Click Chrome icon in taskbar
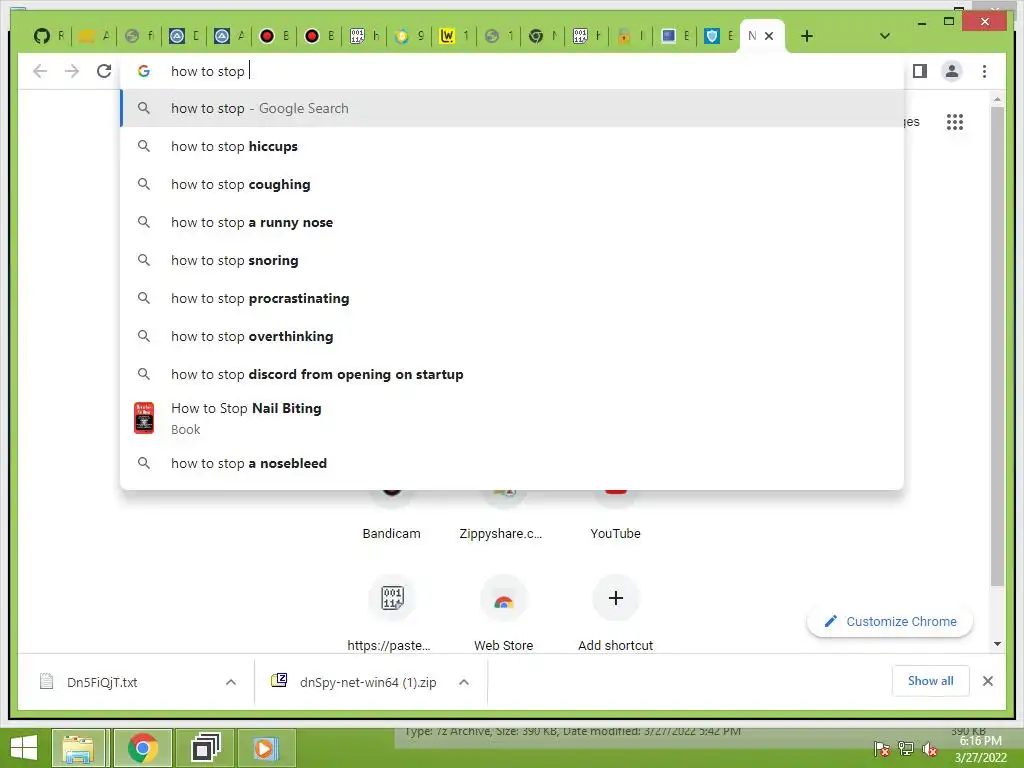Image resolution: width=1024 pixels, height=768 pixels. click(x=142, y=748)
